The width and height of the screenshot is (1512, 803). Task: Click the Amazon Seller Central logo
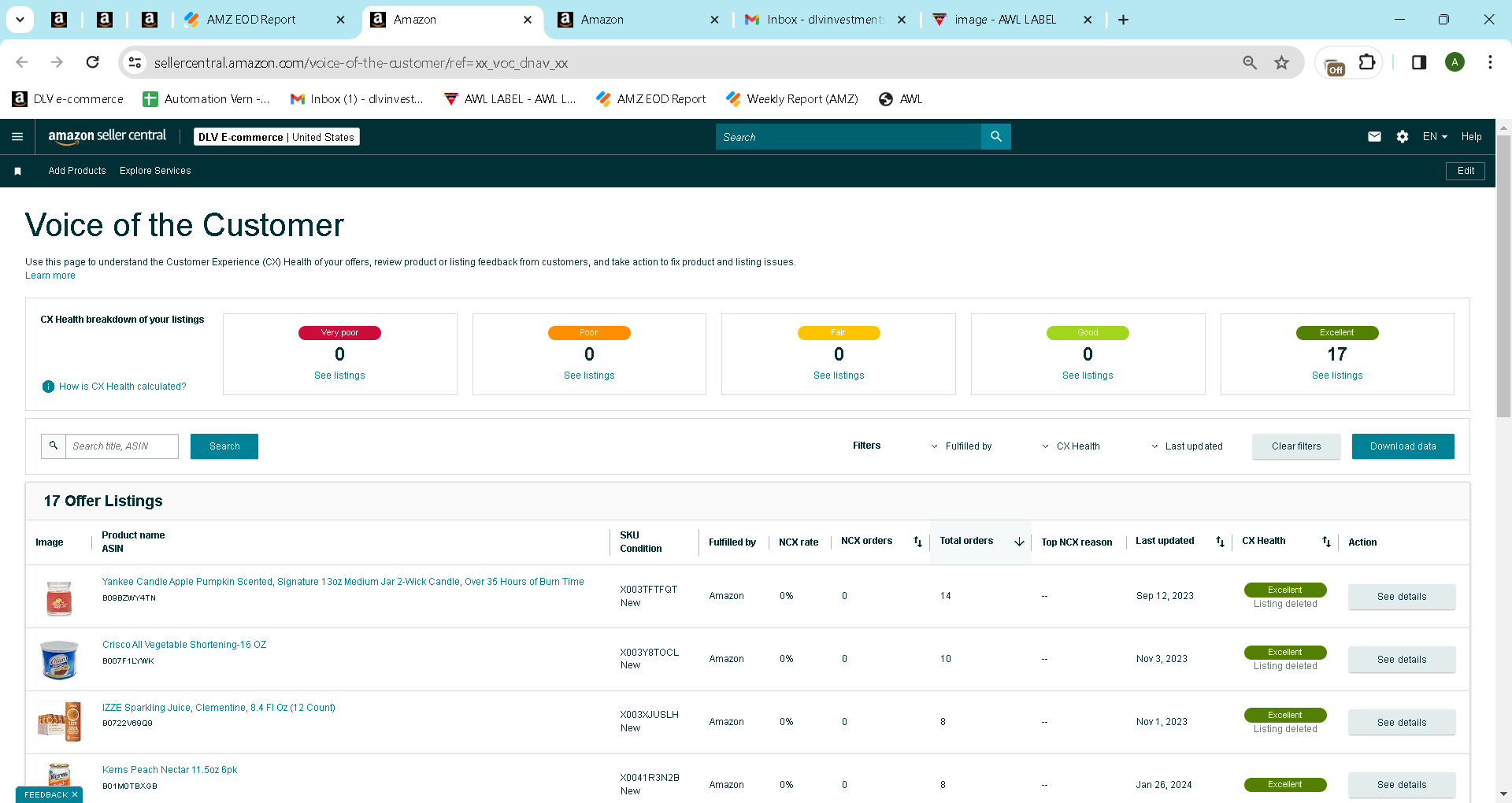107,136
